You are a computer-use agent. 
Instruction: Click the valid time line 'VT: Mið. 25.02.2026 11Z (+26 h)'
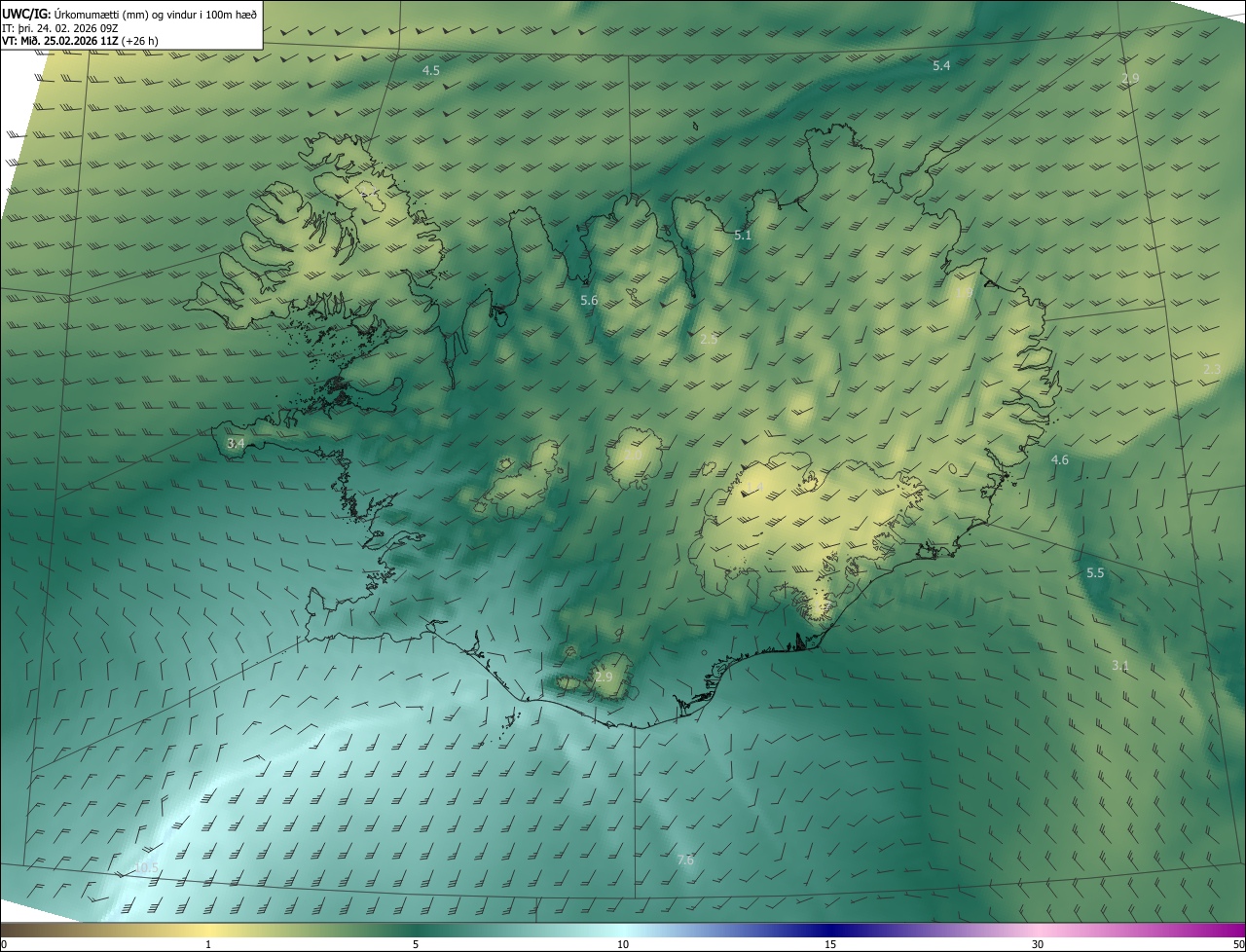coord(80,41)
